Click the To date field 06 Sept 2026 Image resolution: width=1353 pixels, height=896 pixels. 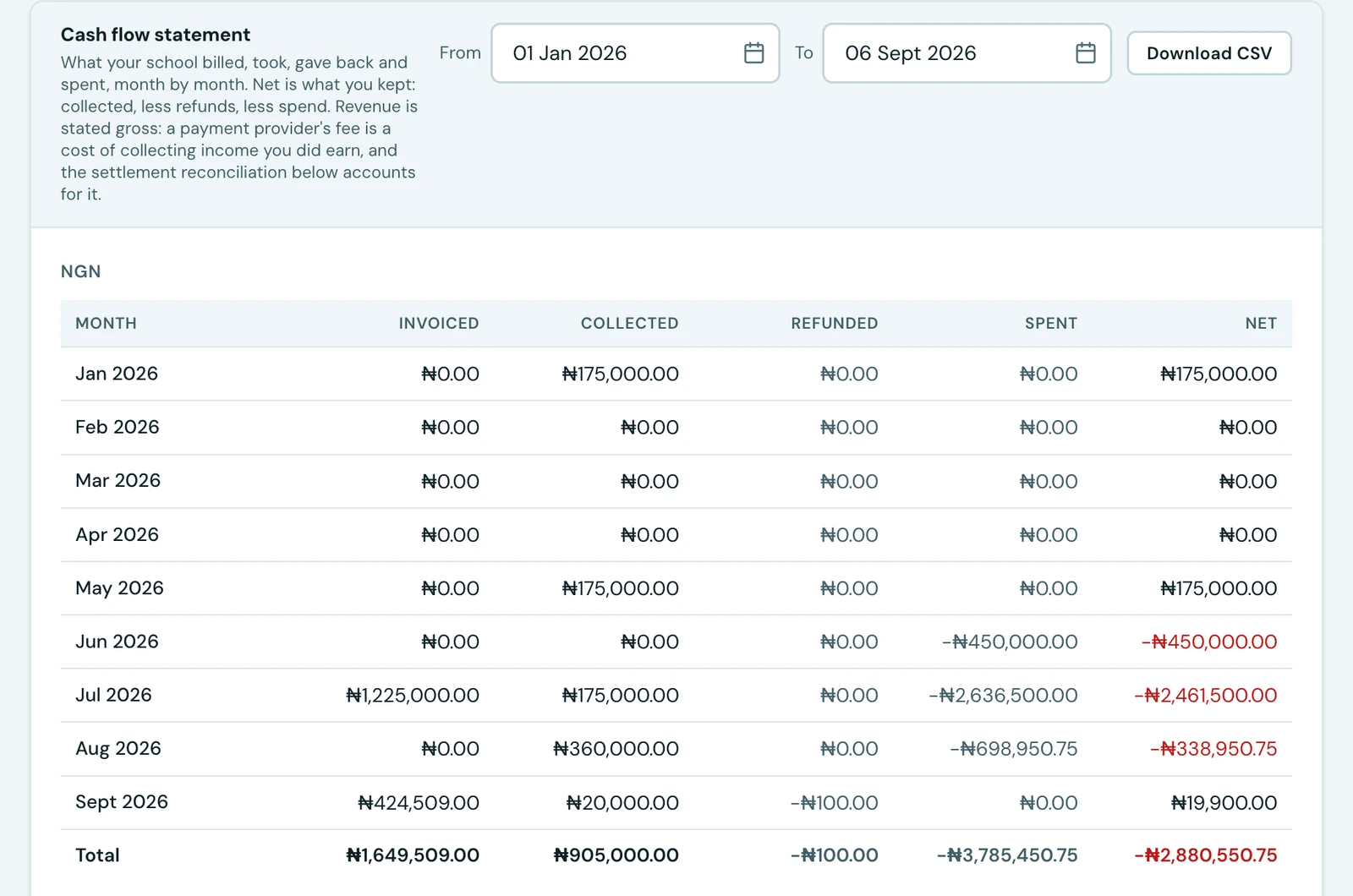(967, 53)
